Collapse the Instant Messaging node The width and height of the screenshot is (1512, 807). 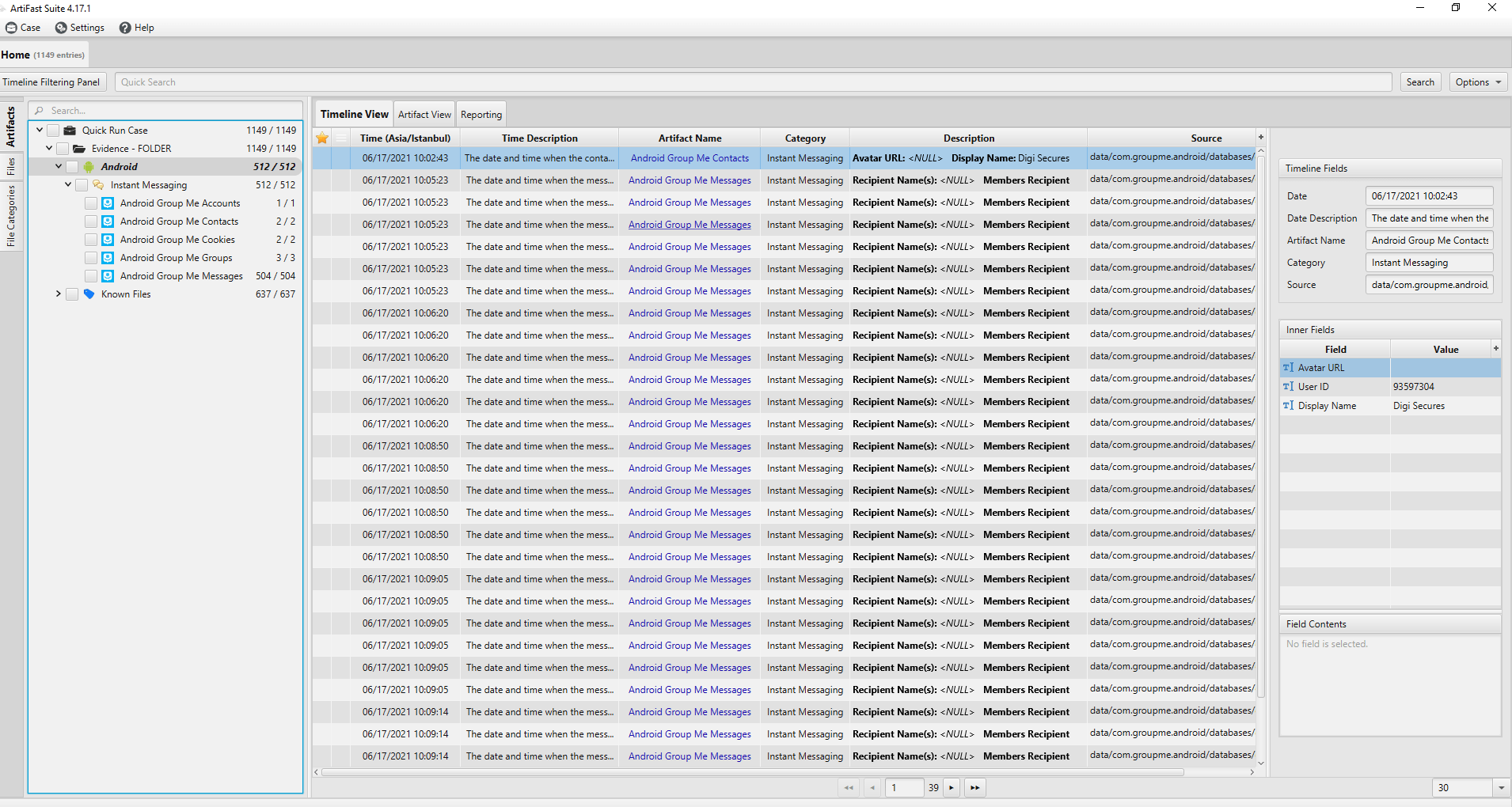point(68,184)
